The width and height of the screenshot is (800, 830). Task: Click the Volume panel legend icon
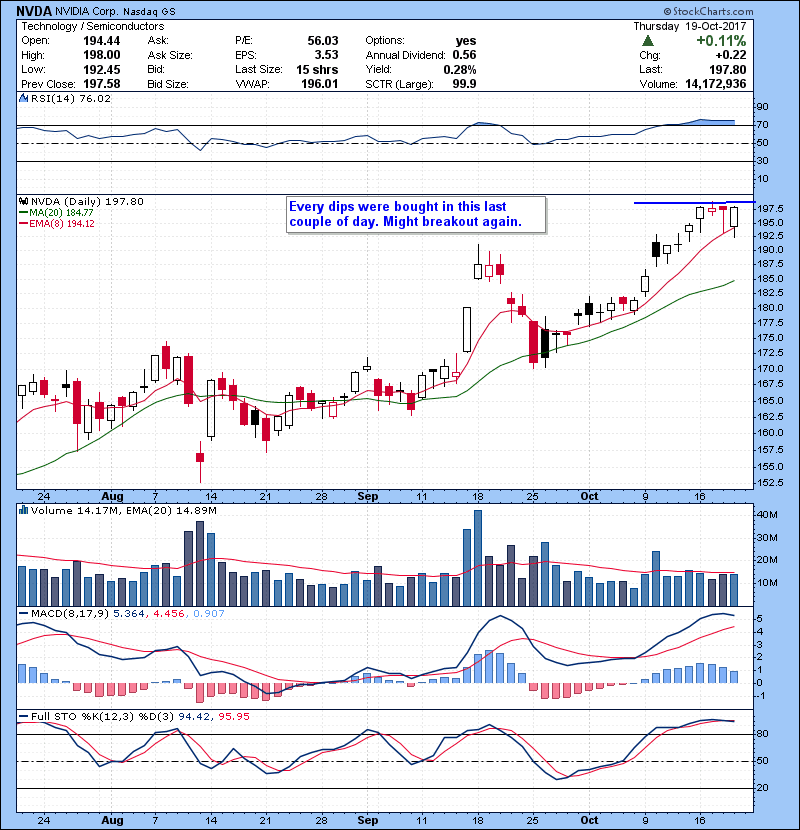[x=22, y=510]
